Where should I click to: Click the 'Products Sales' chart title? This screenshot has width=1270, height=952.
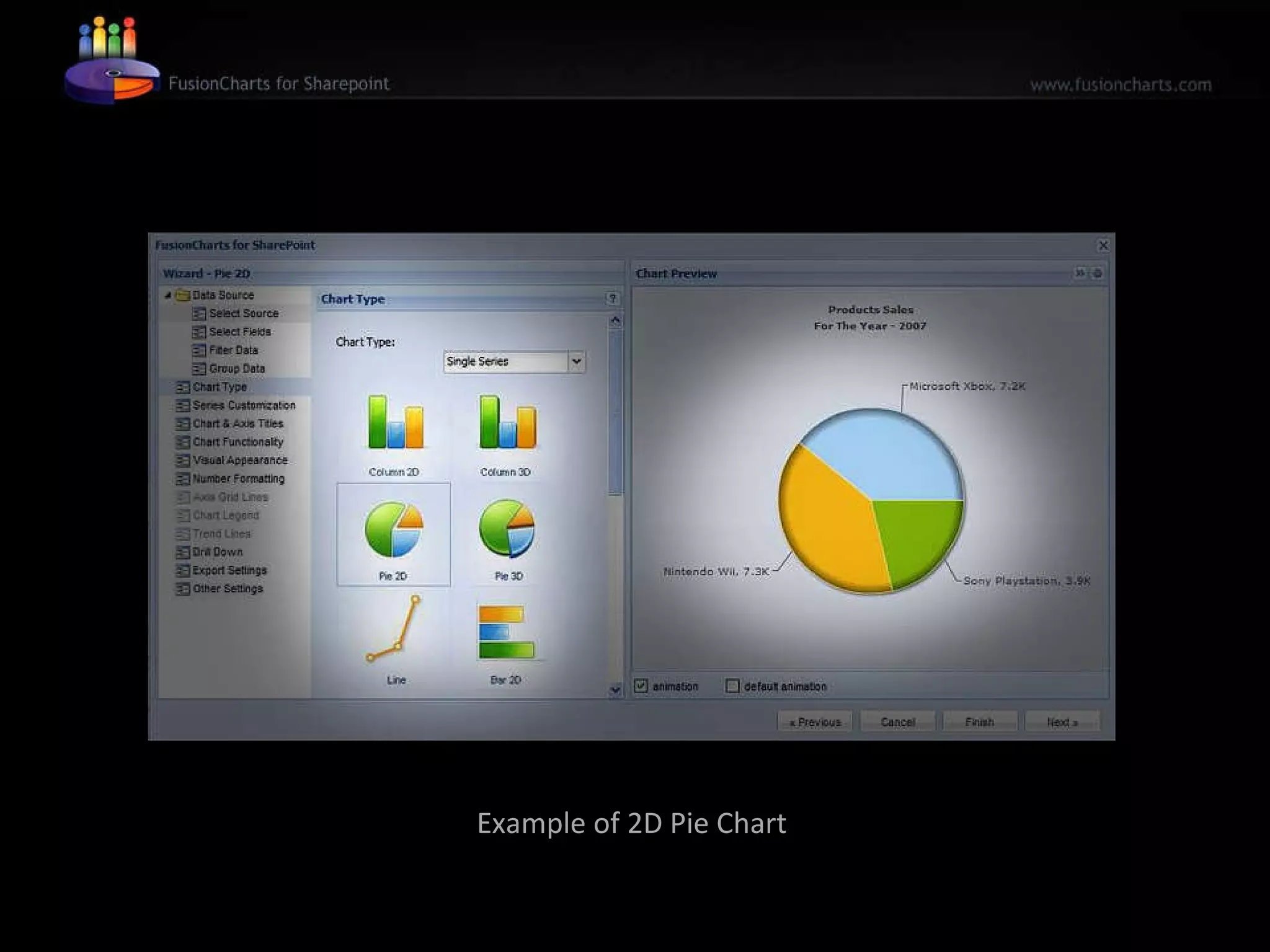871,309
